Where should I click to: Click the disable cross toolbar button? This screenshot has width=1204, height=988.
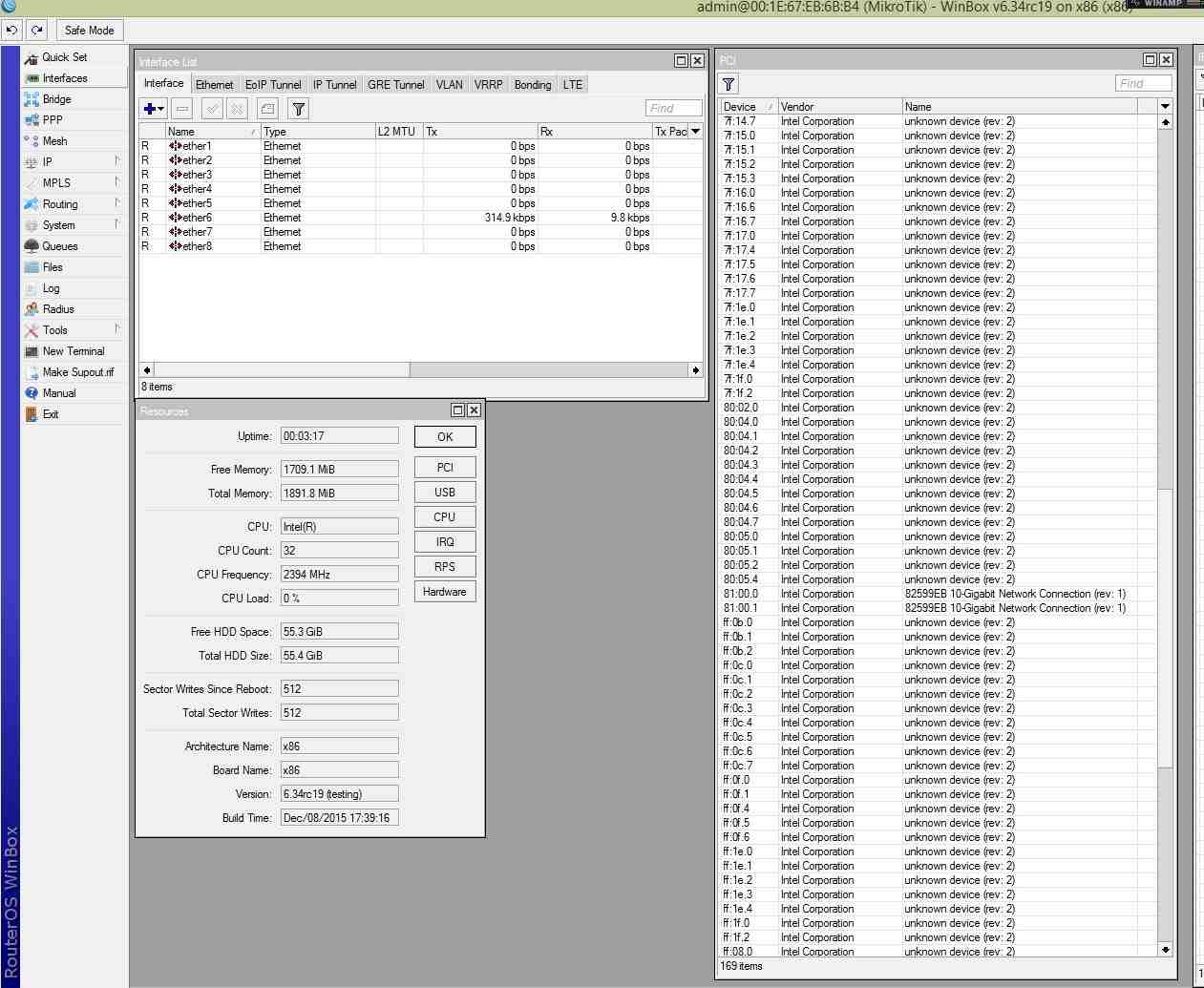tap(237, 109)
